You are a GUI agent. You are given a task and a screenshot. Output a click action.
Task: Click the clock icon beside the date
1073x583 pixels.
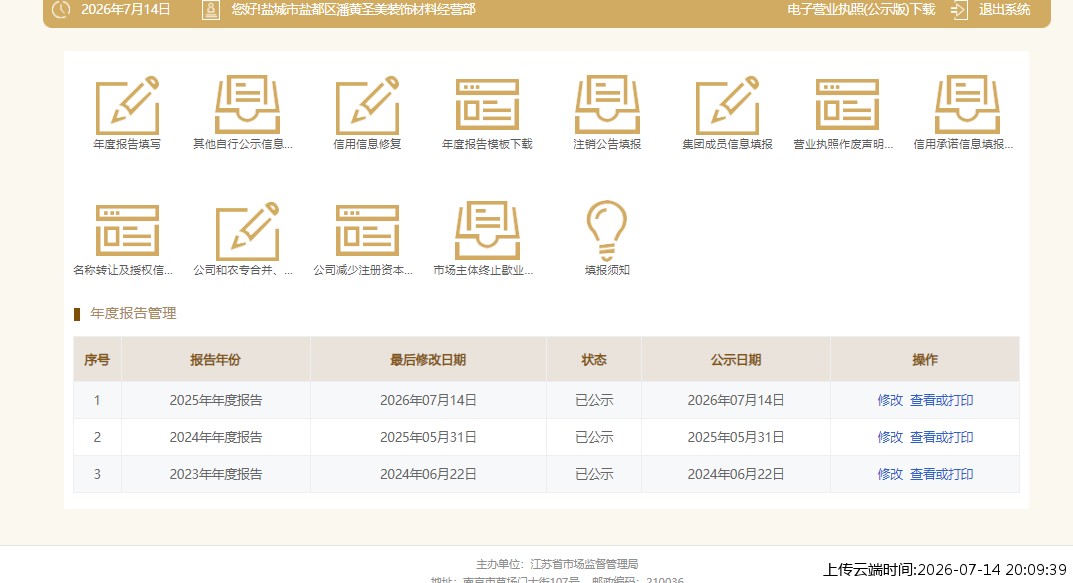click(62, 10)
